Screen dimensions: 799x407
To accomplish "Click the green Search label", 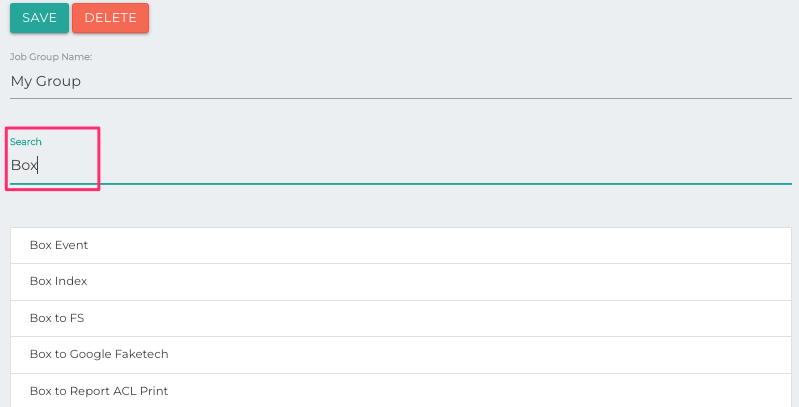I will coord(26,142).
